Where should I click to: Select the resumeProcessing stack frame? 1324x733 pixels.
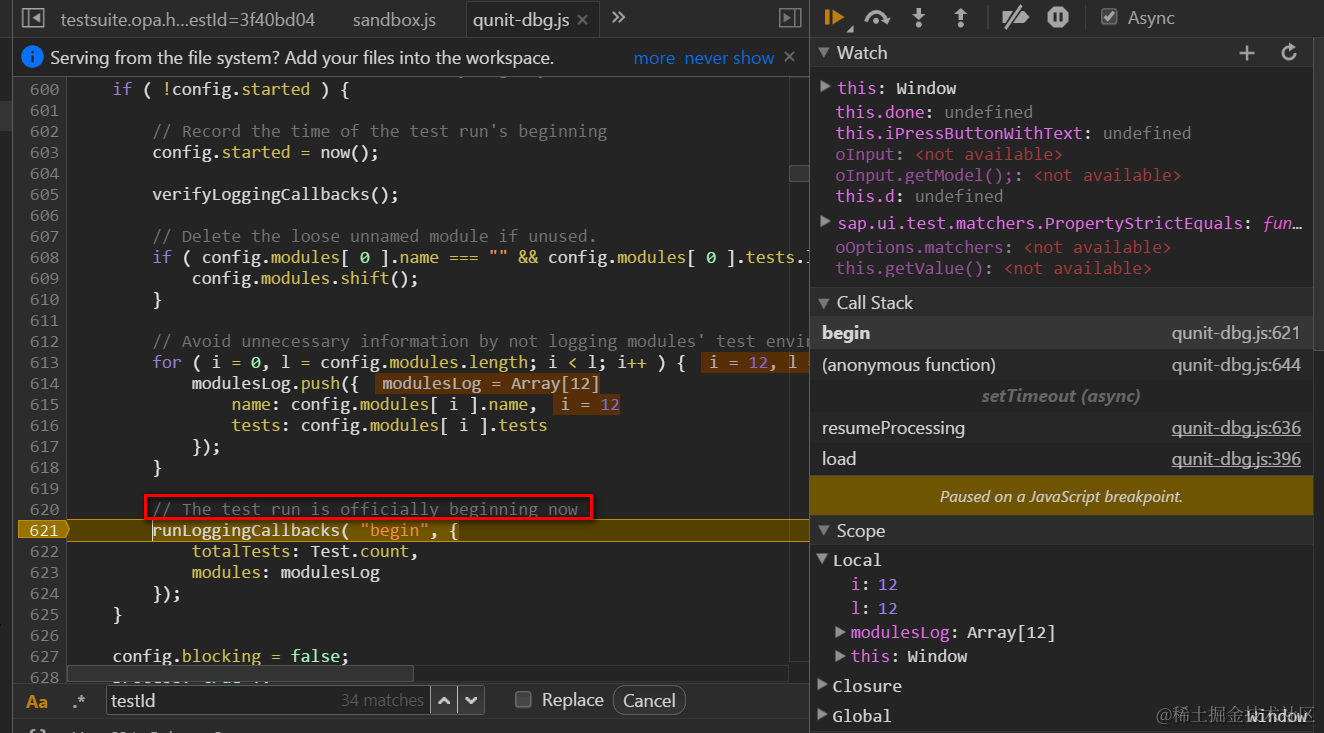1061,428
